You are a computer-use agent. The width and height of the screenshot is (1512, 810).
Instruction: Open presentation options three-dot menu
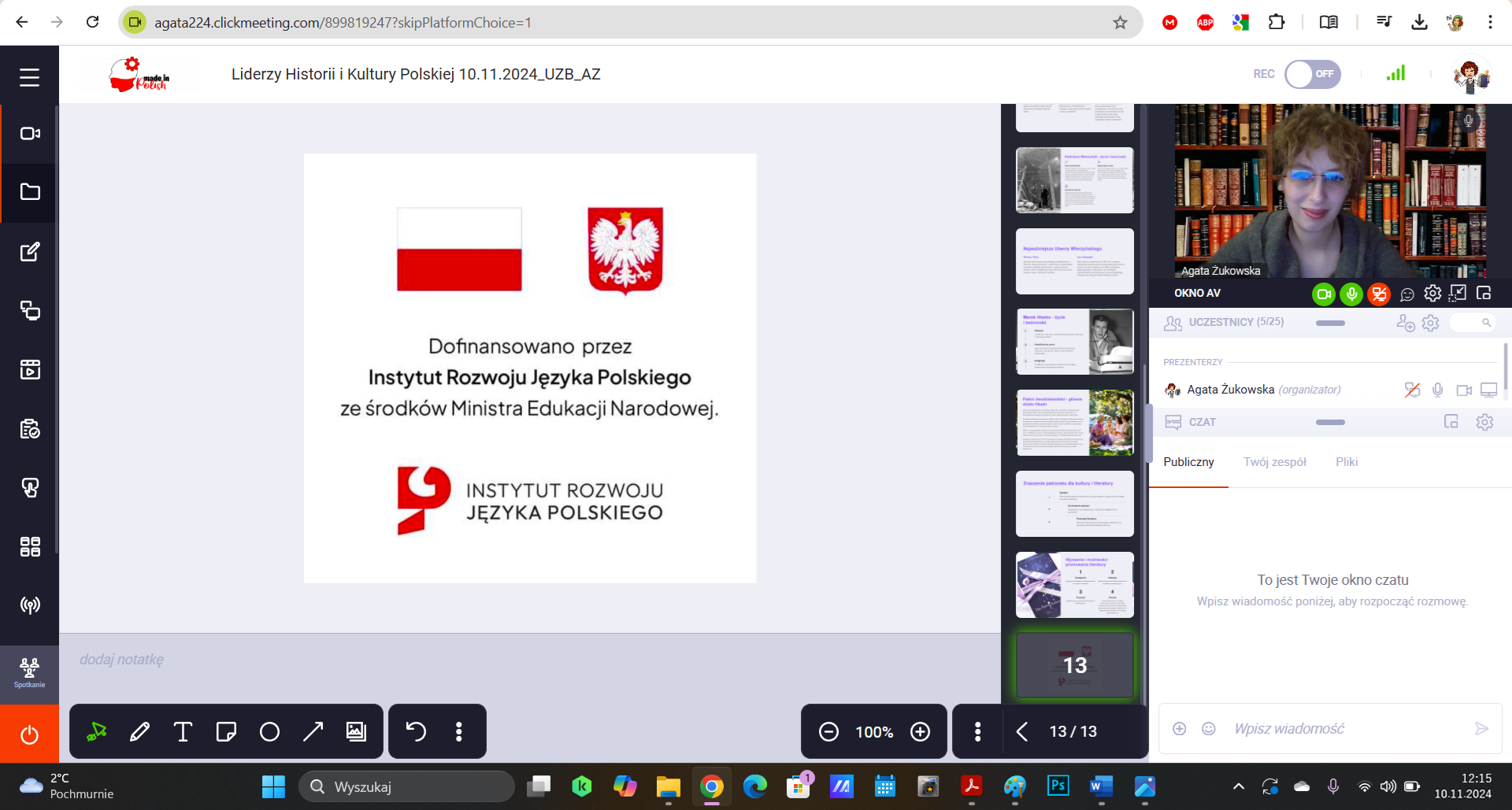tap(977, 731)
